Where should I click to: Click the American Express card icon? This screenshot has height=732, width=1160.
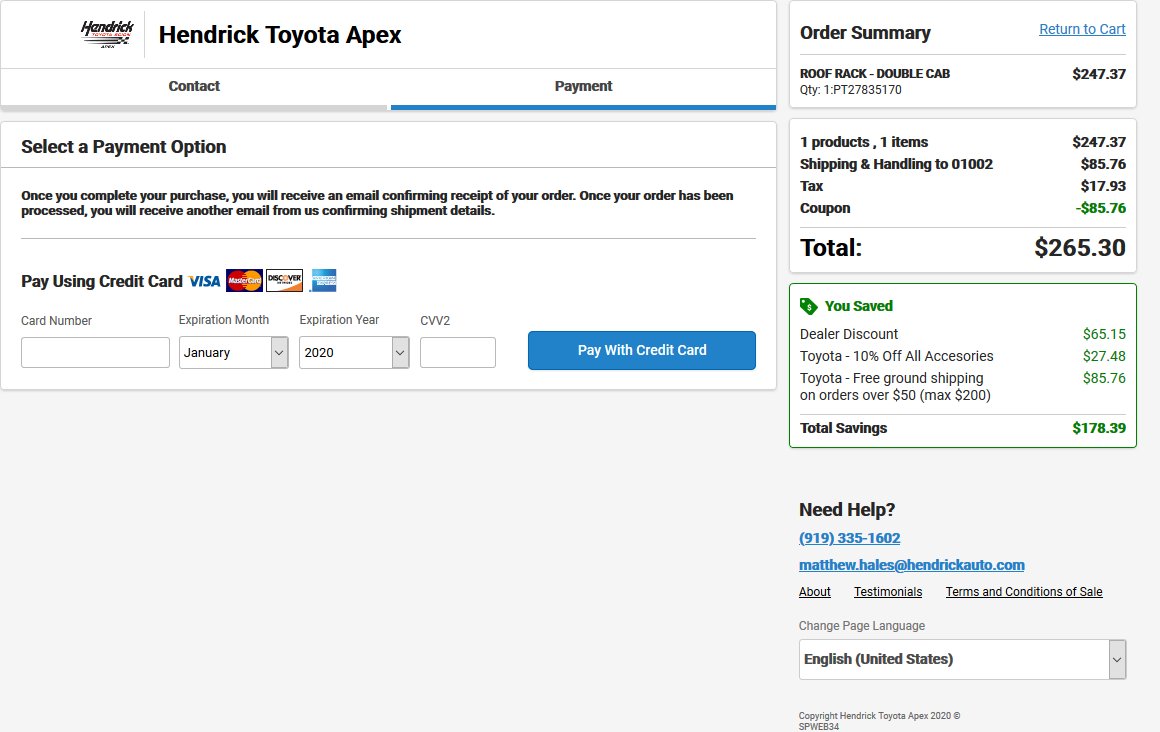[x=323, y=280]
